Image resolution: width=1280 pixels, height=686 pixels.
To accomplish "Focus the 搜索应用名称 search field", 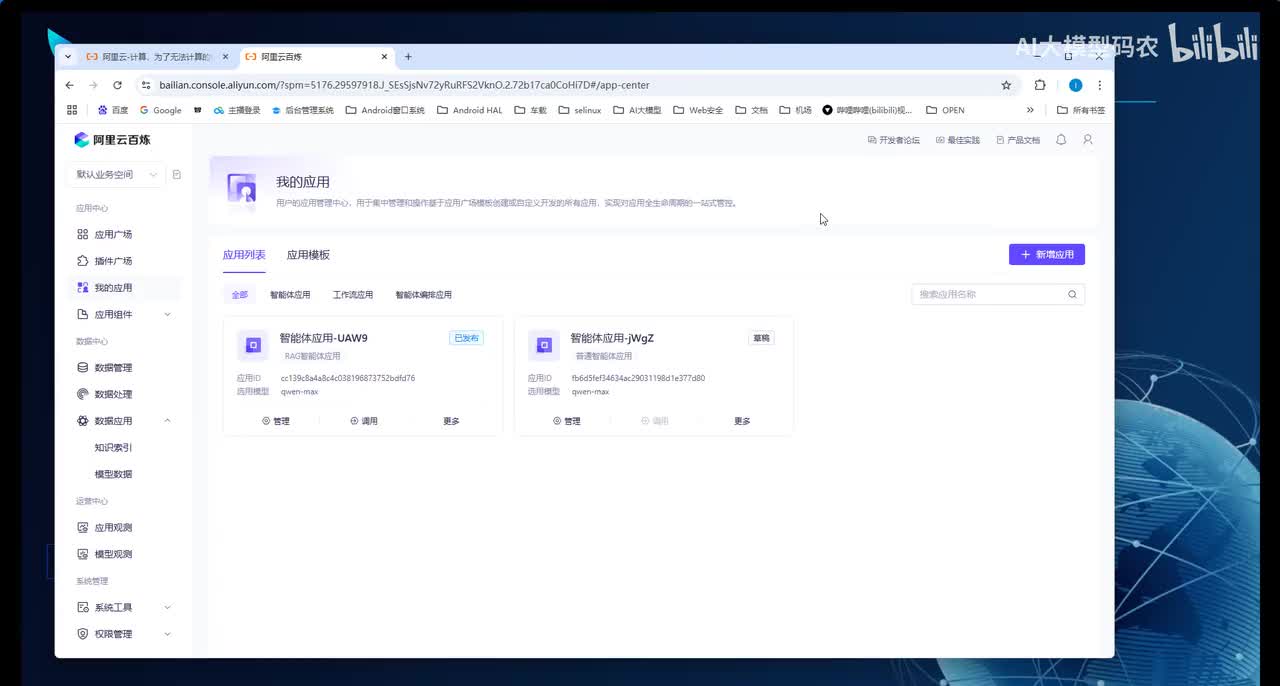I will click(x=998, y=294).
